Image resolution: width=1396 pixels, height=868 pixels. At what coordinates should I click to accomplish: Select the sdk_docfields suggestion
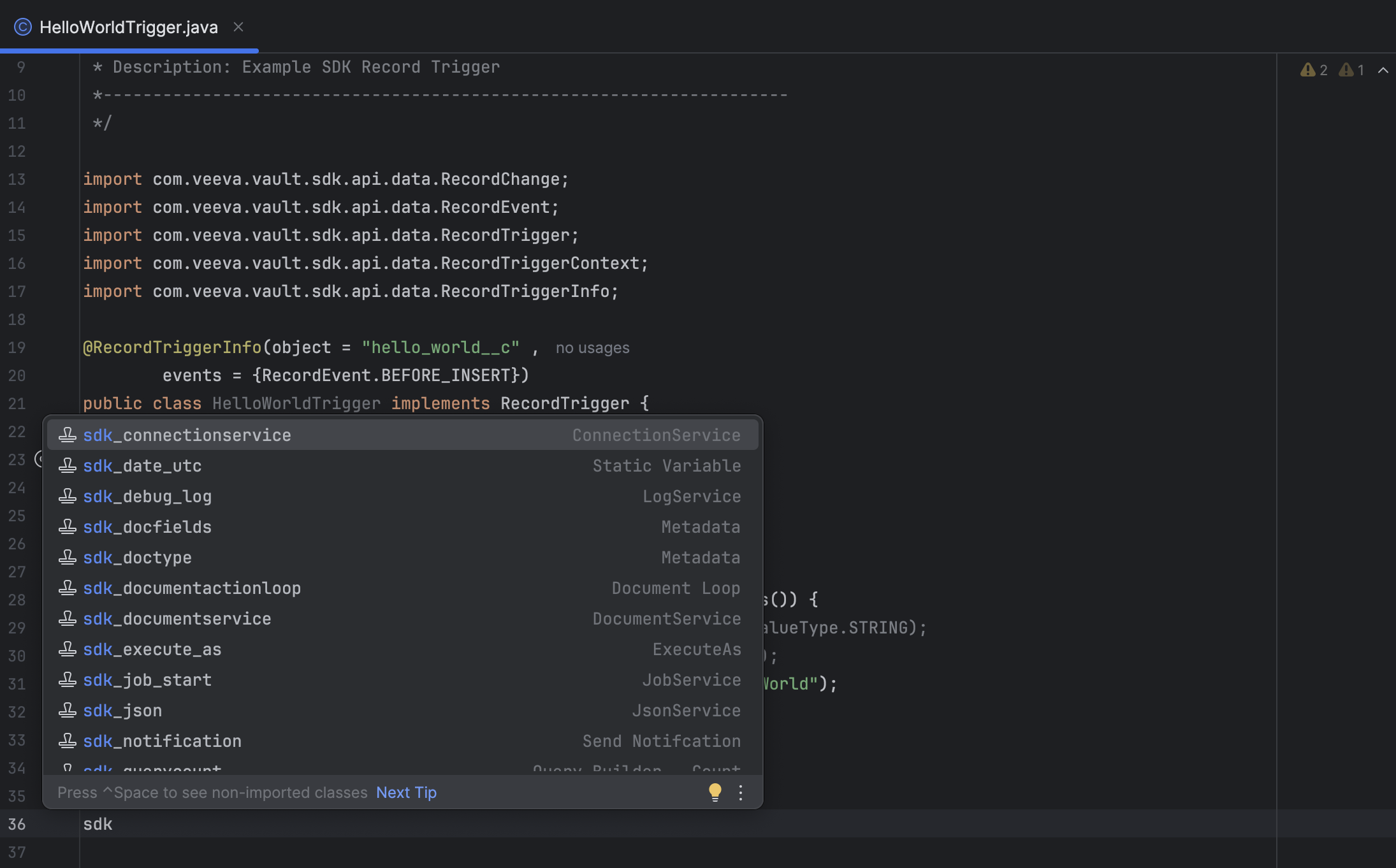[403, 527]
